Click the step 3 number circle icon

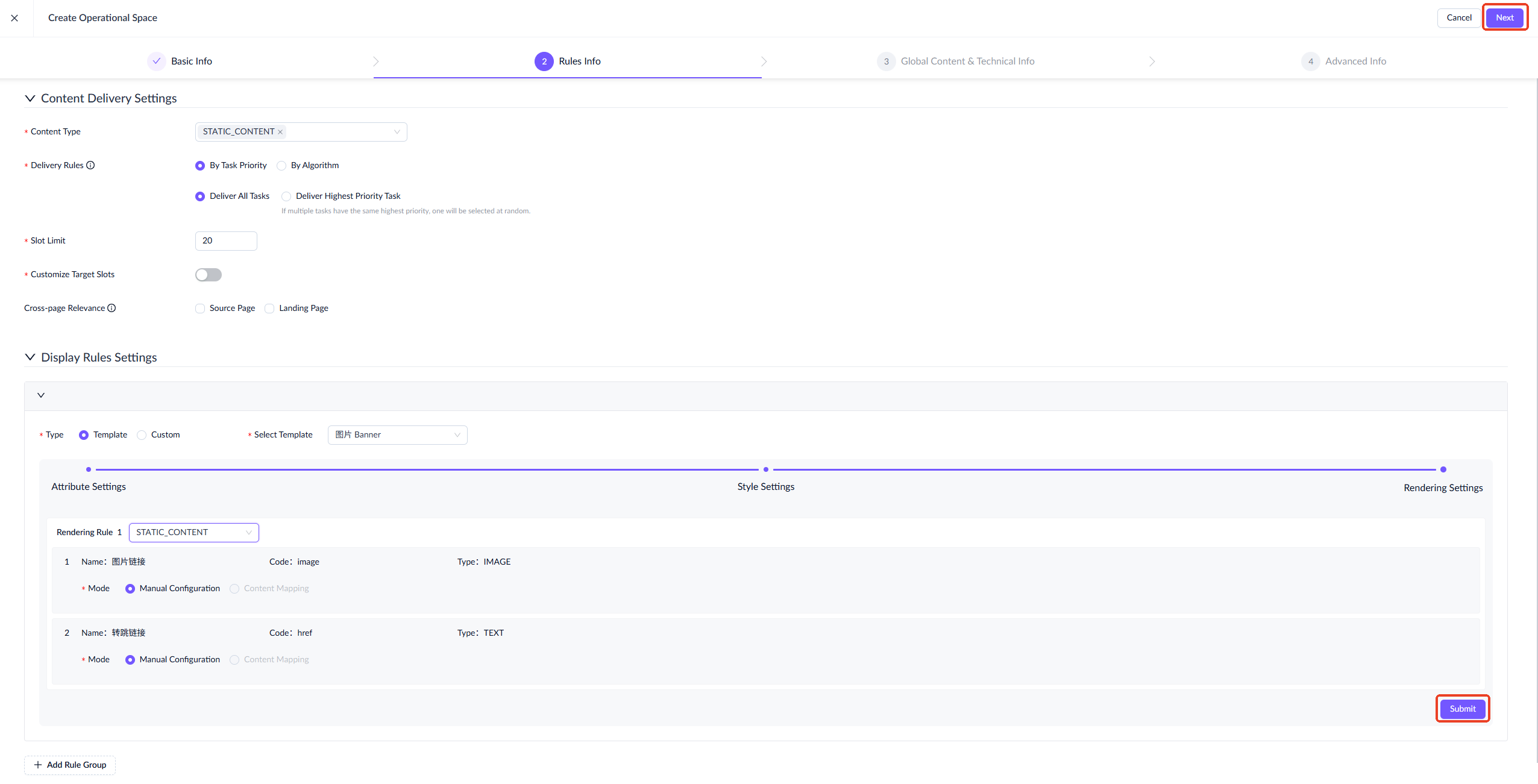pos(886,61)
